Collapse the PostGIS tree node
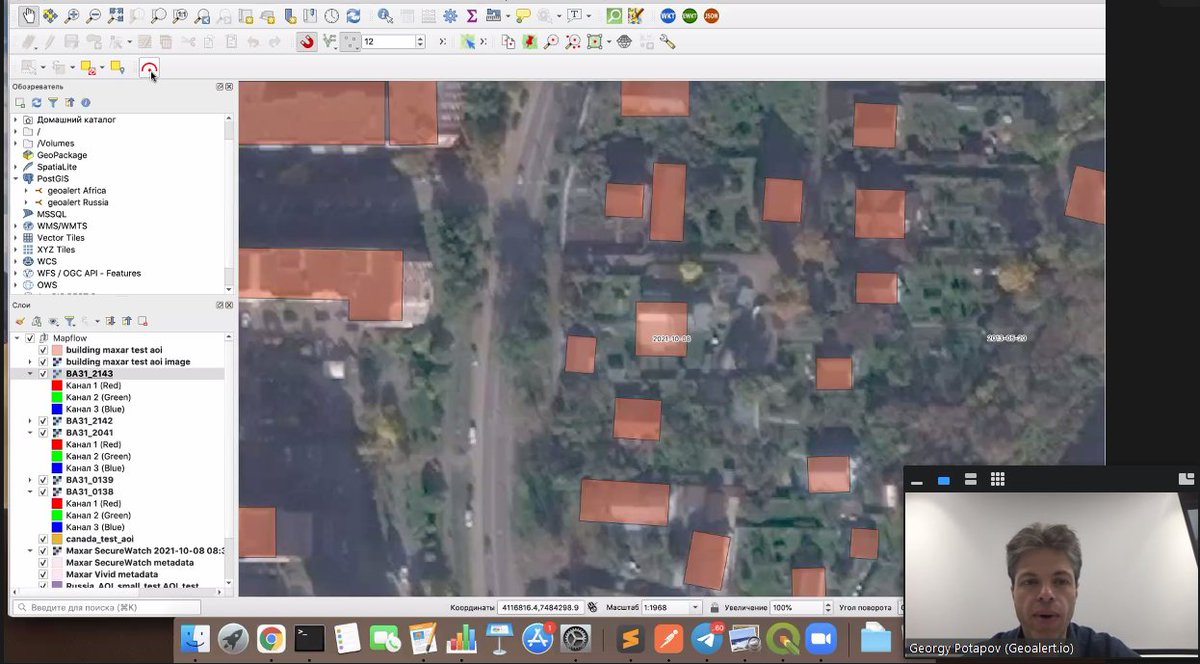The height and width of the screenshot is (664, 1200). pos(16,179)
